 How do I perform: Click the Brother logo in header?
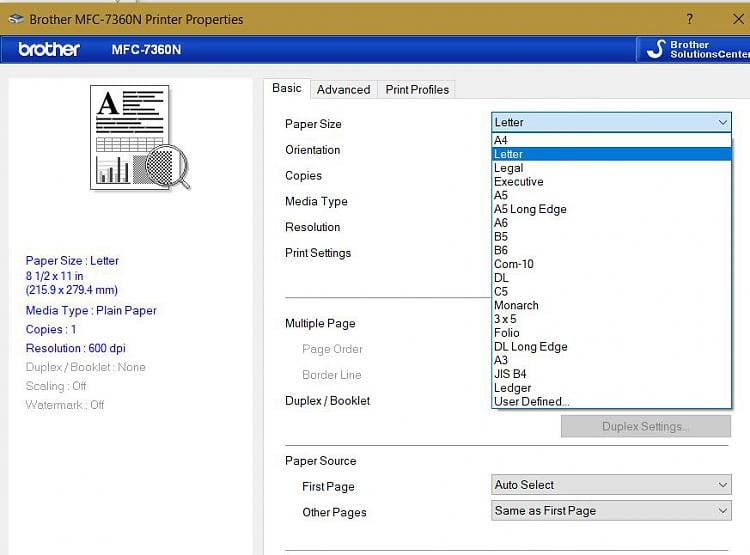(48, 49)
